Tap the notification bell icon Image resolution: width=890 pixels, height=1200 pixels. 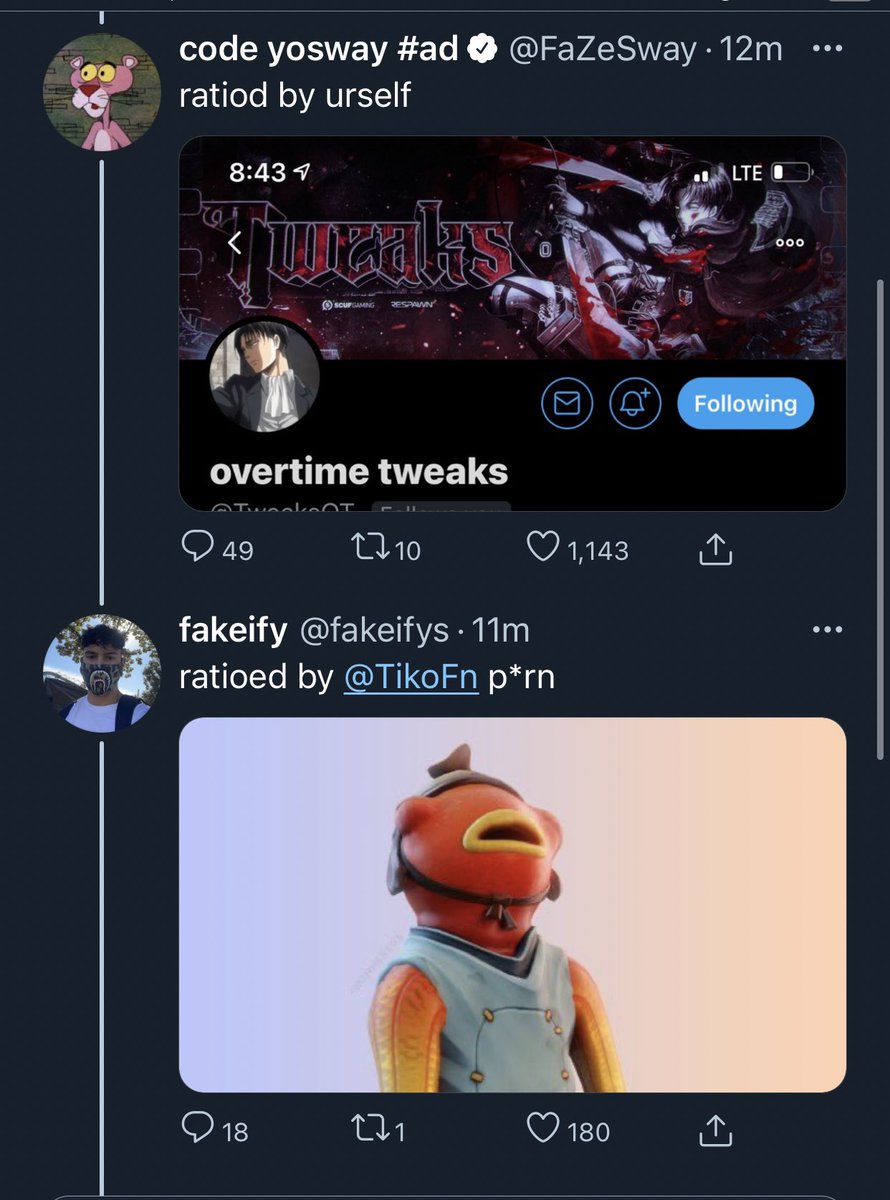636,404
